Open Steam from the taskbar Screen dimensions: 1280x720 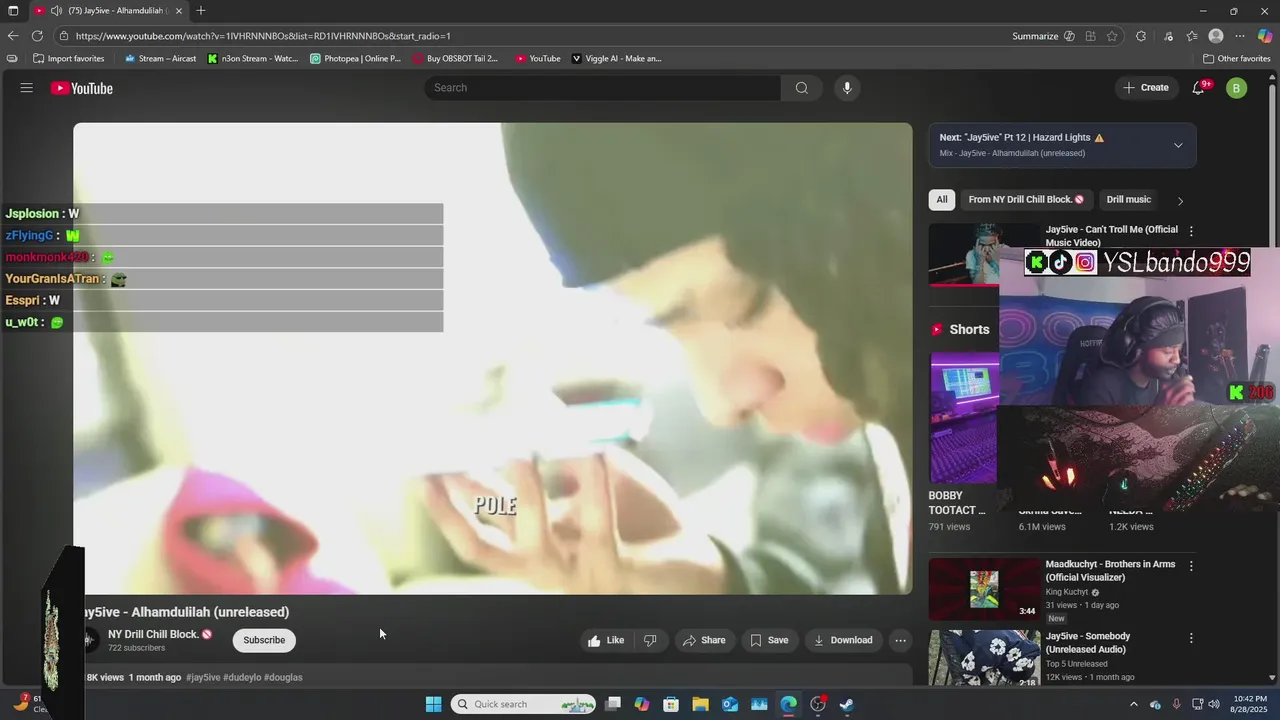[846, 704]
